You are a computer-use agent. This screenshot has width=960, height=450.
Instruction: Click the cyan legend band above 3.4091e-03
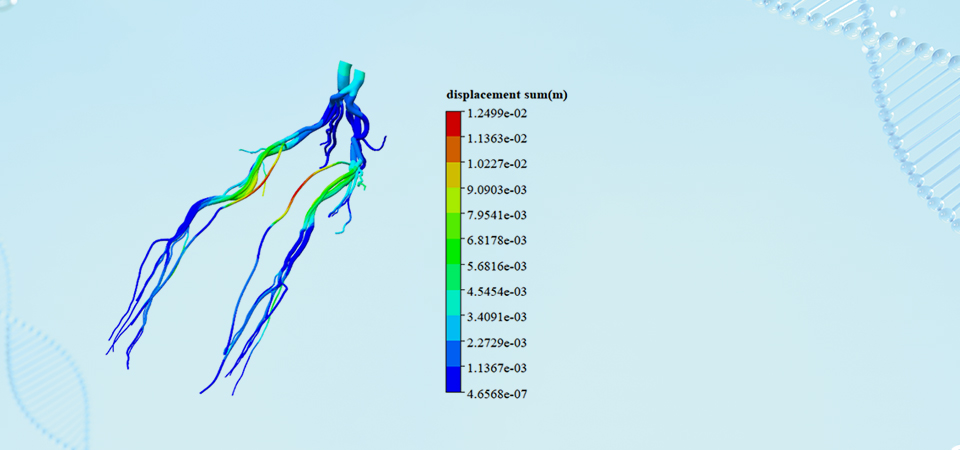[453, 304]
